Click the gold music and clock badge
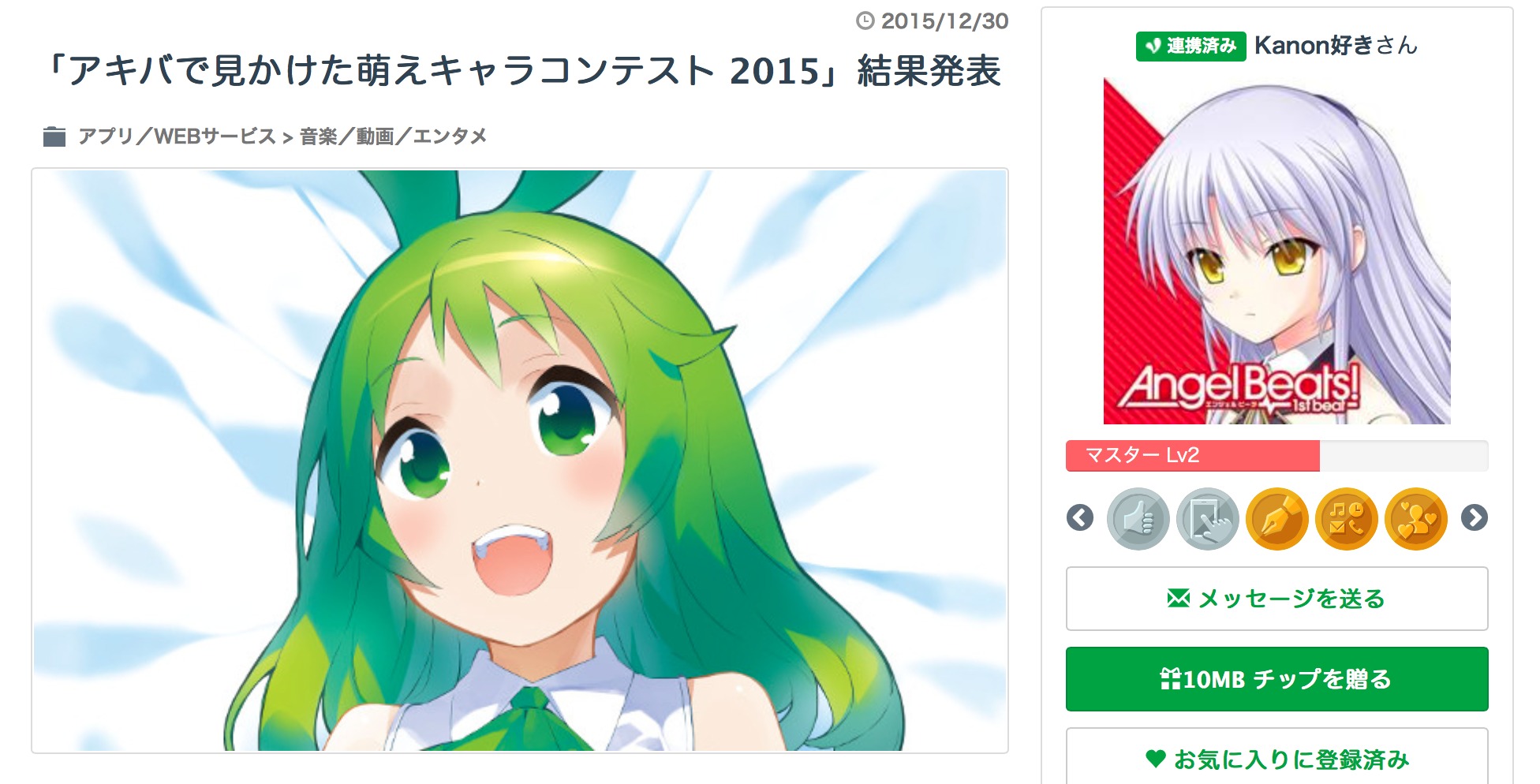Screen dimensions: 1540x784 point(1346,518)
